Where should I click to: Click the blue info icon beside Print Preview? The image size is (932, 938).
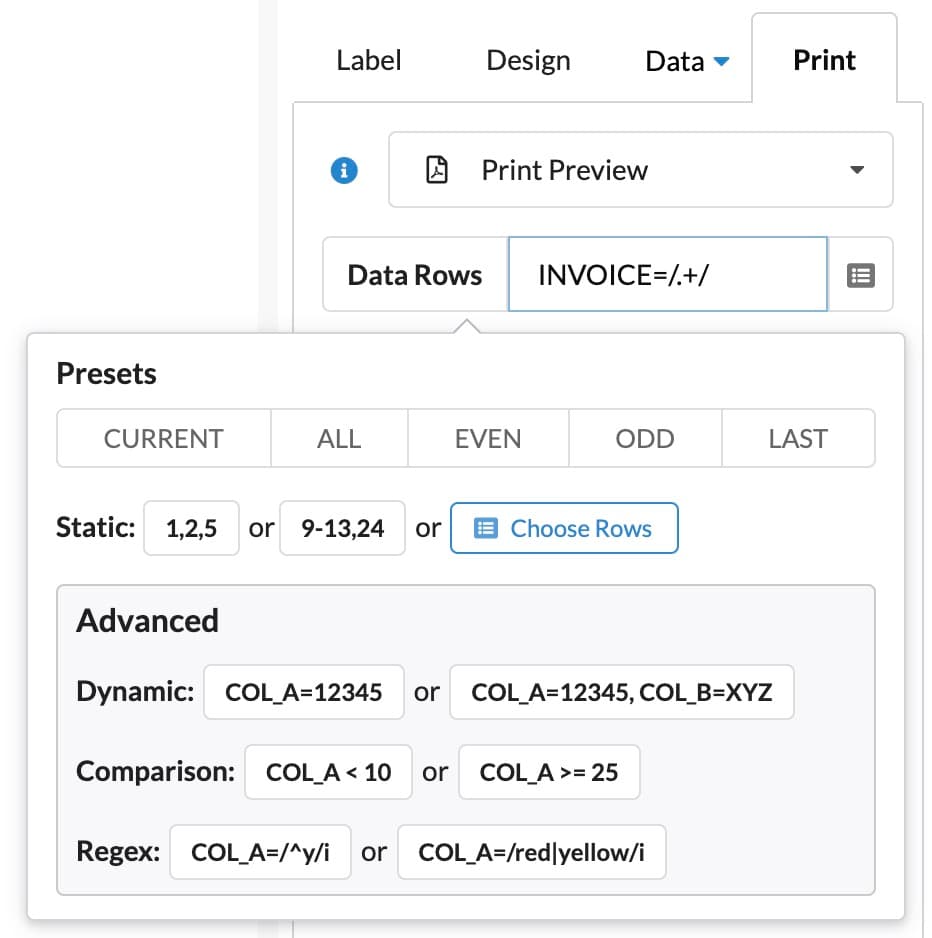pos(345,170)
